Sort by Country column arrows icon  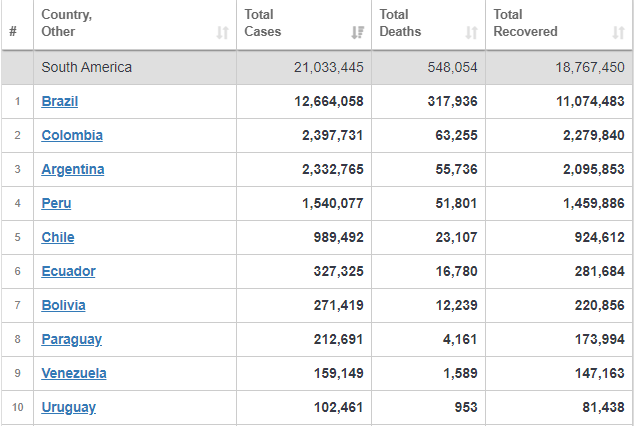coord(222,32)
